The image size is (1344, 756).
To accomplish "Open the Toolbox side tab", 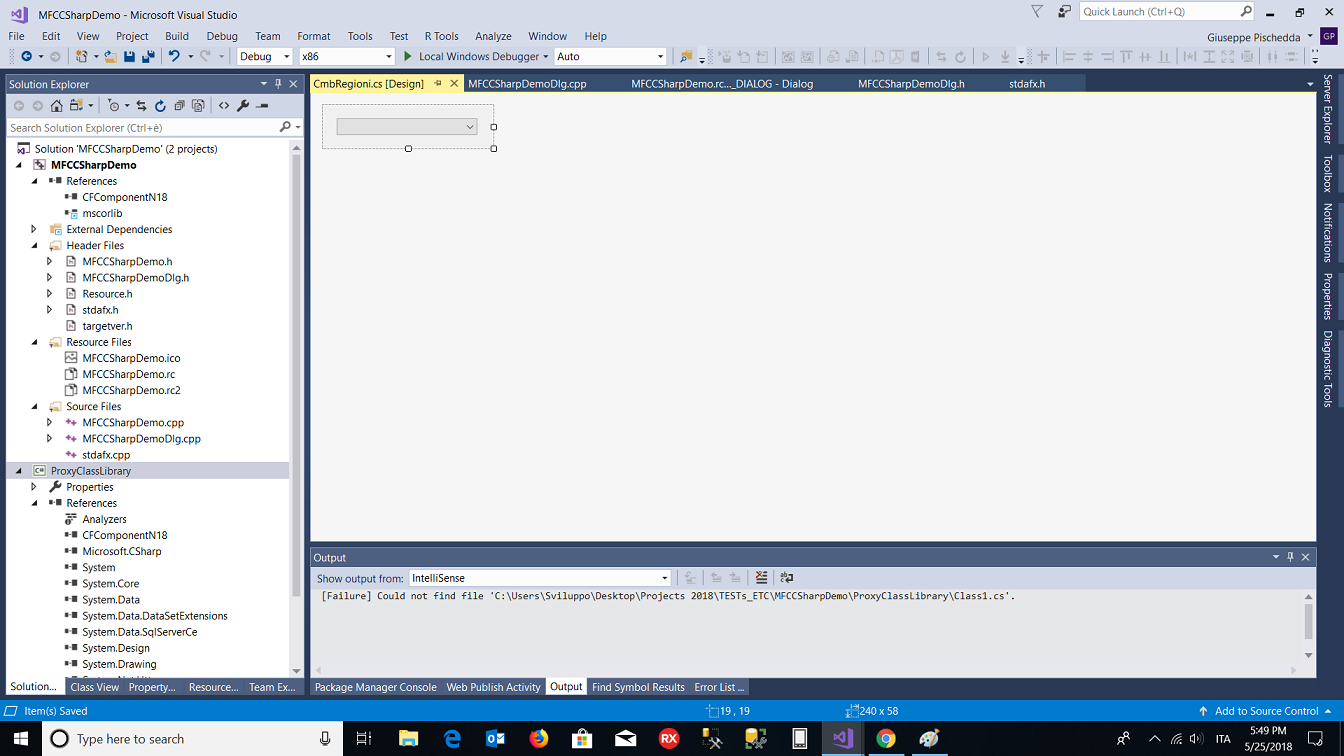I will 1328,173.
